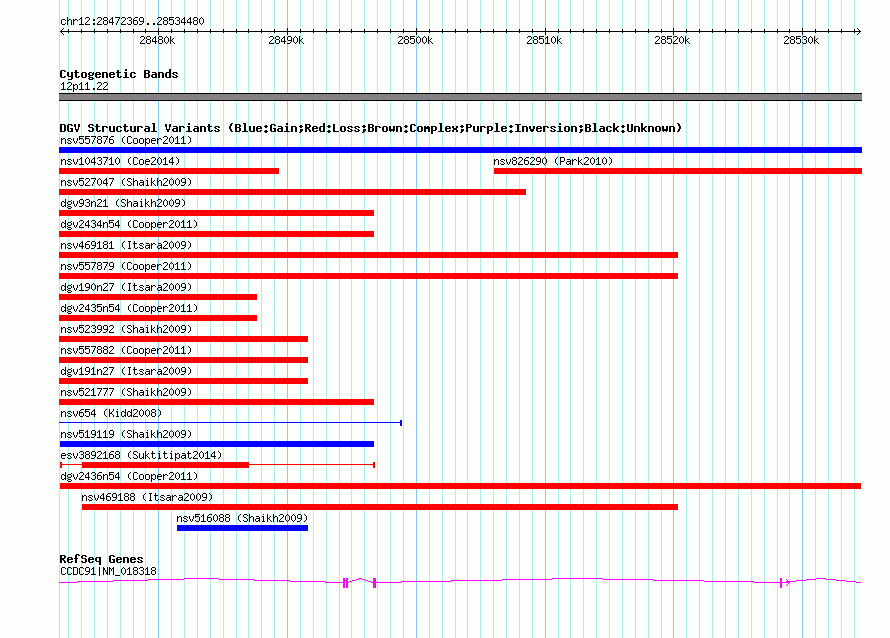This screenshot has height=638, width=890.
Task: Click the chr12:28472369..28534480 coordinate text
Action: (x=132, y=21)
